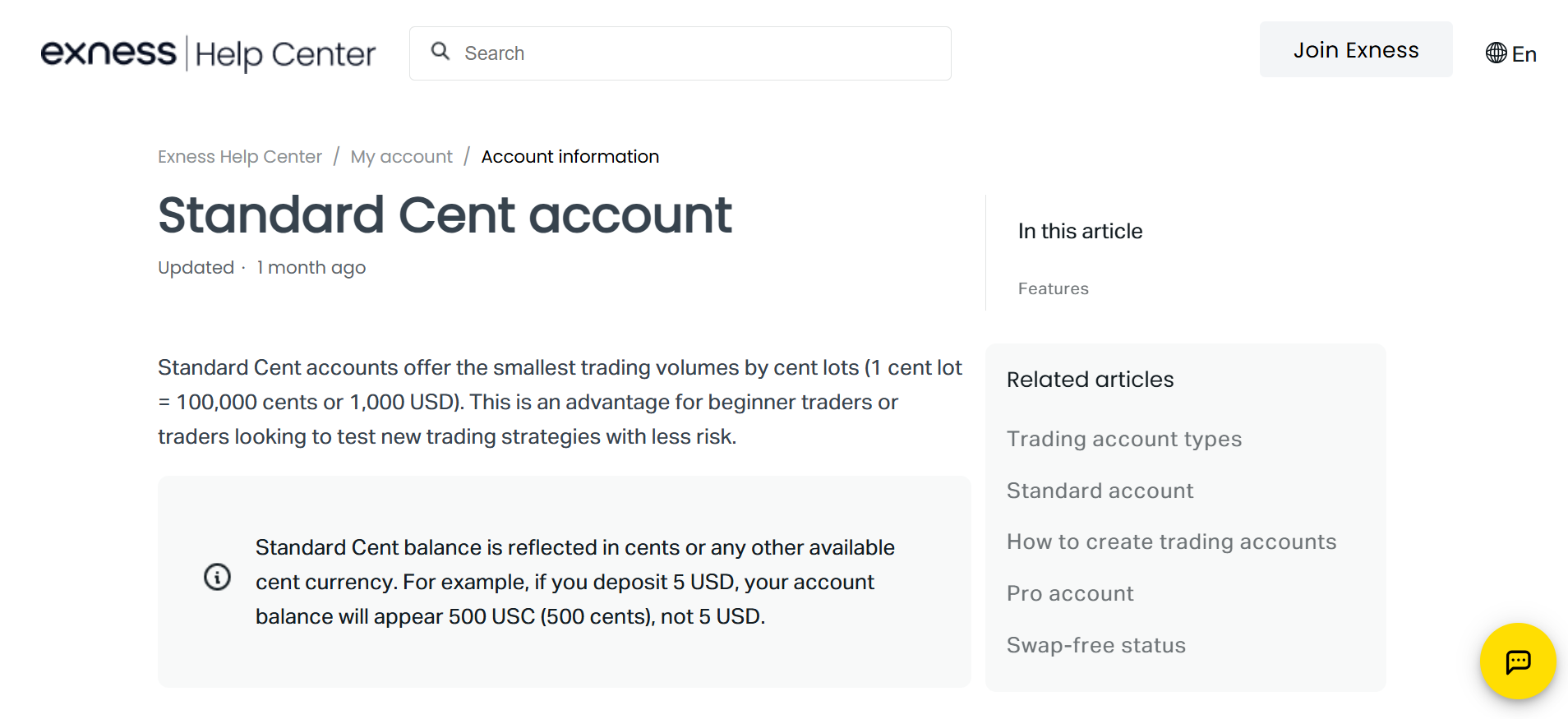This screenshot has width=1568, height=719.
Task: Focus the Search input field
Action: pyautogui.click(x=699, y=53)
